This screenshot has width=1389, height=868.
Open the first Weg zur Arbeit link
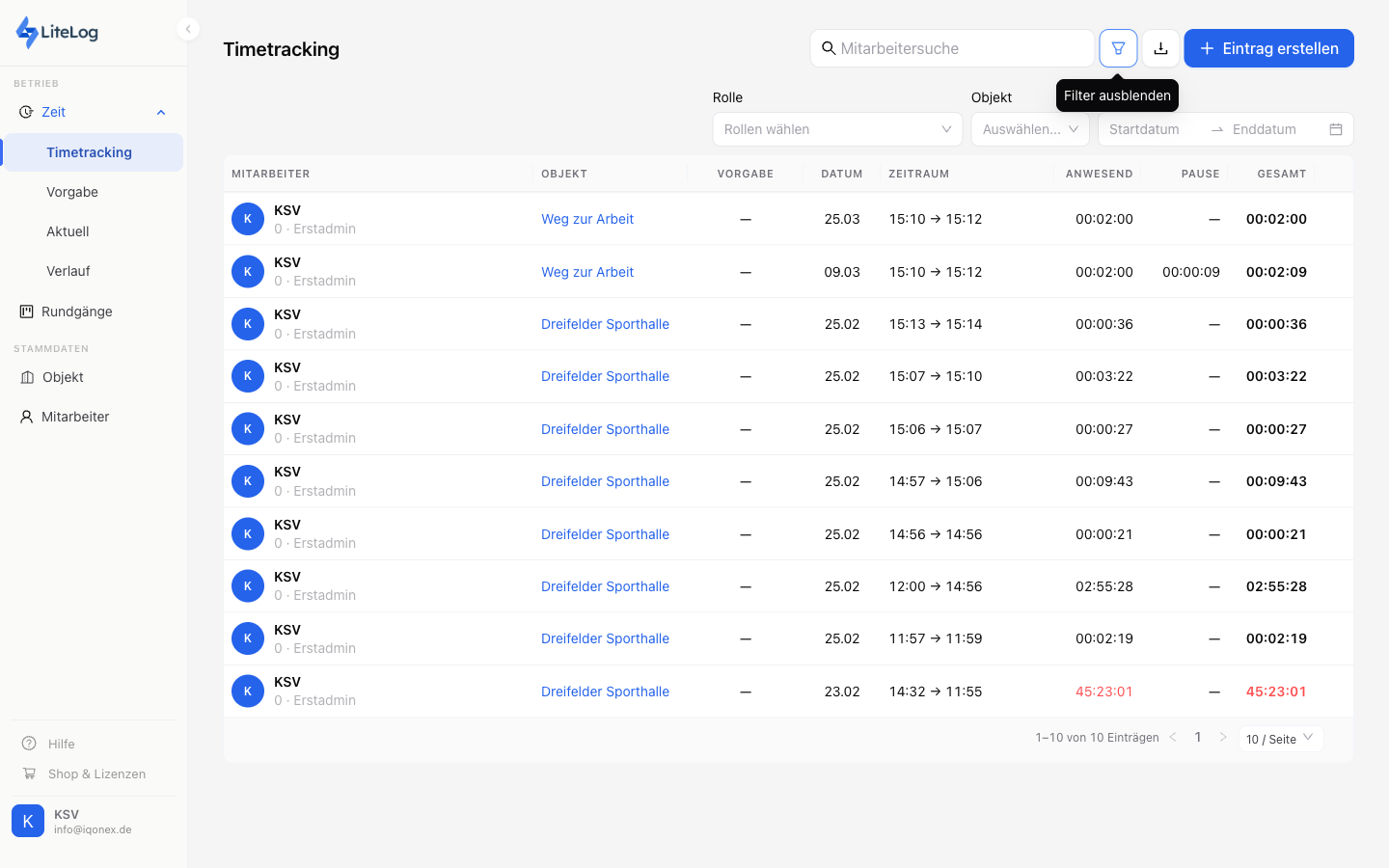click(587, 219)
